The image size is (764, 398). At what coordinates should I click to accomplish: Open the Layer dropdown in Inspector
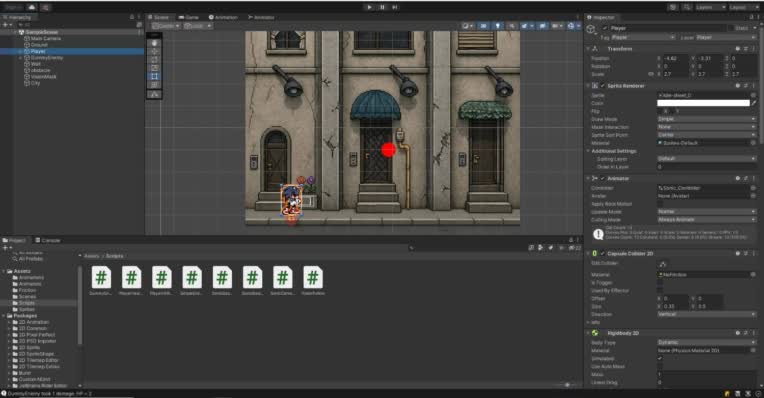click(x=726, y=38)
